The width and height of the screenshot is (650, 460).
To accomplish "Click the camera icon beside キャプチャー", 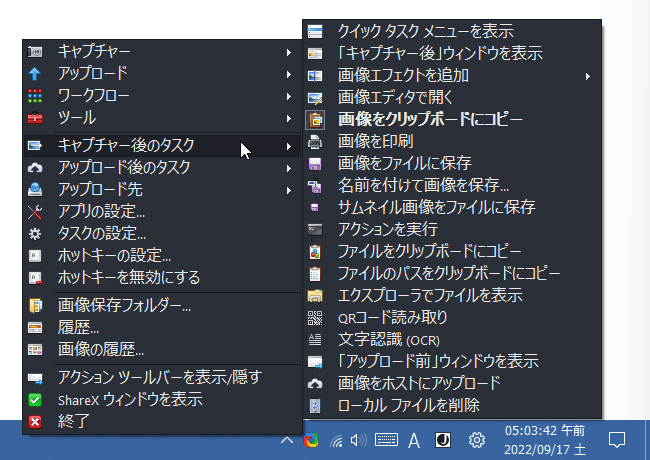I will point(35,52).
